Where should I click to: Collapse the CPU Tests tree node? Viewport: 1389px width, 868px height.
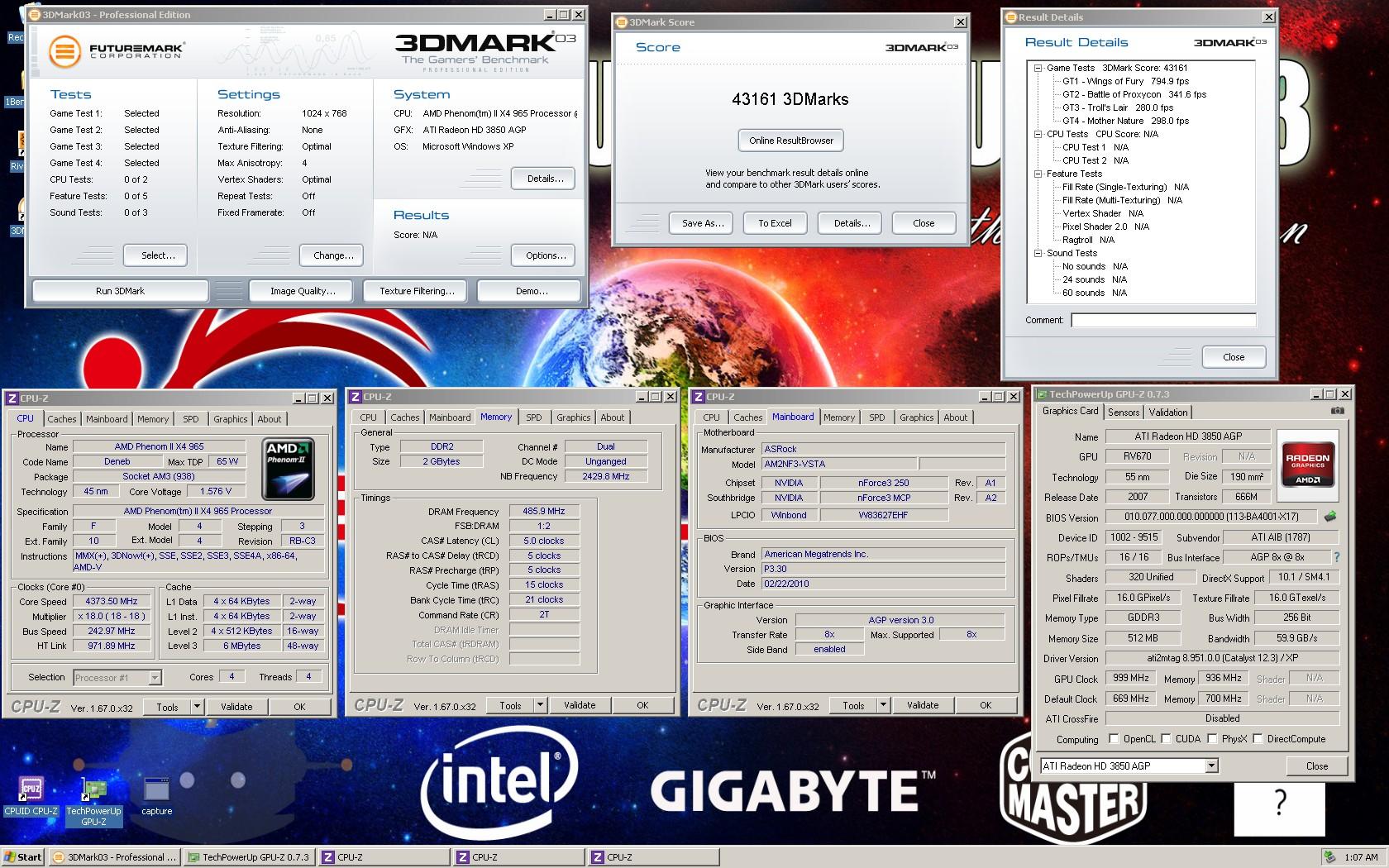(x=1038, y=134)
